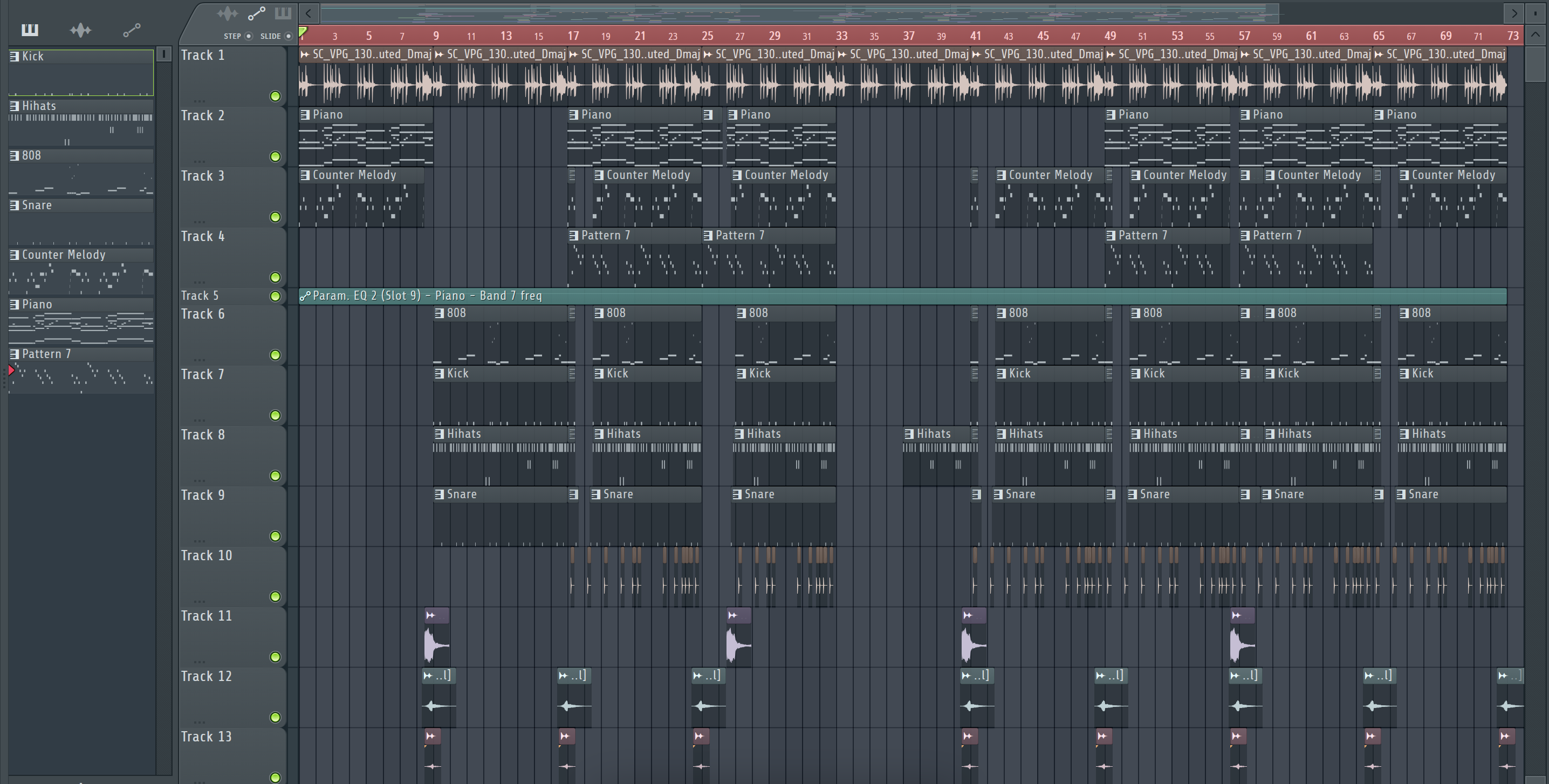Click audio icon of first SC_VPG clip
This screenshot has height=784, width=1549.
(x=305, y=54)
